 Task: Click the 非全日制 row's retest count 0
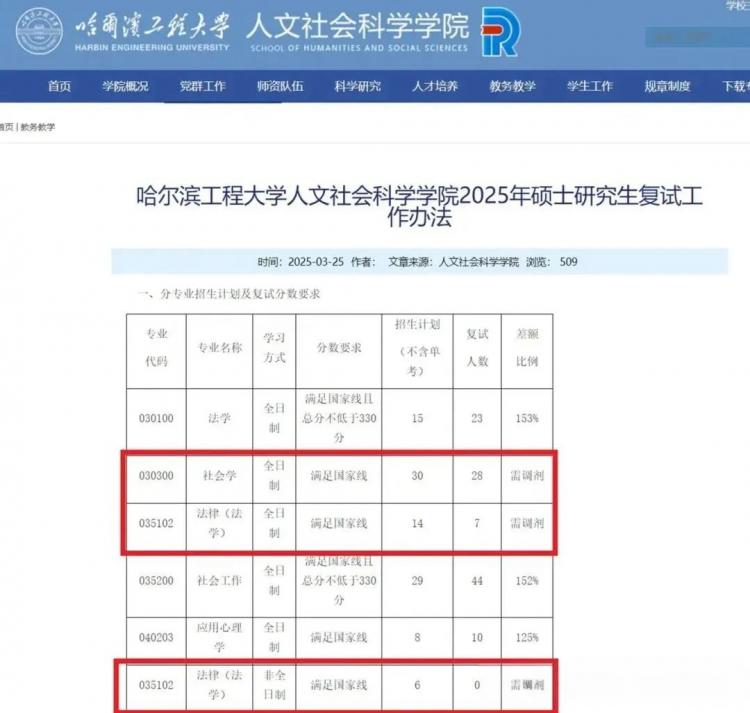point(477,685)
